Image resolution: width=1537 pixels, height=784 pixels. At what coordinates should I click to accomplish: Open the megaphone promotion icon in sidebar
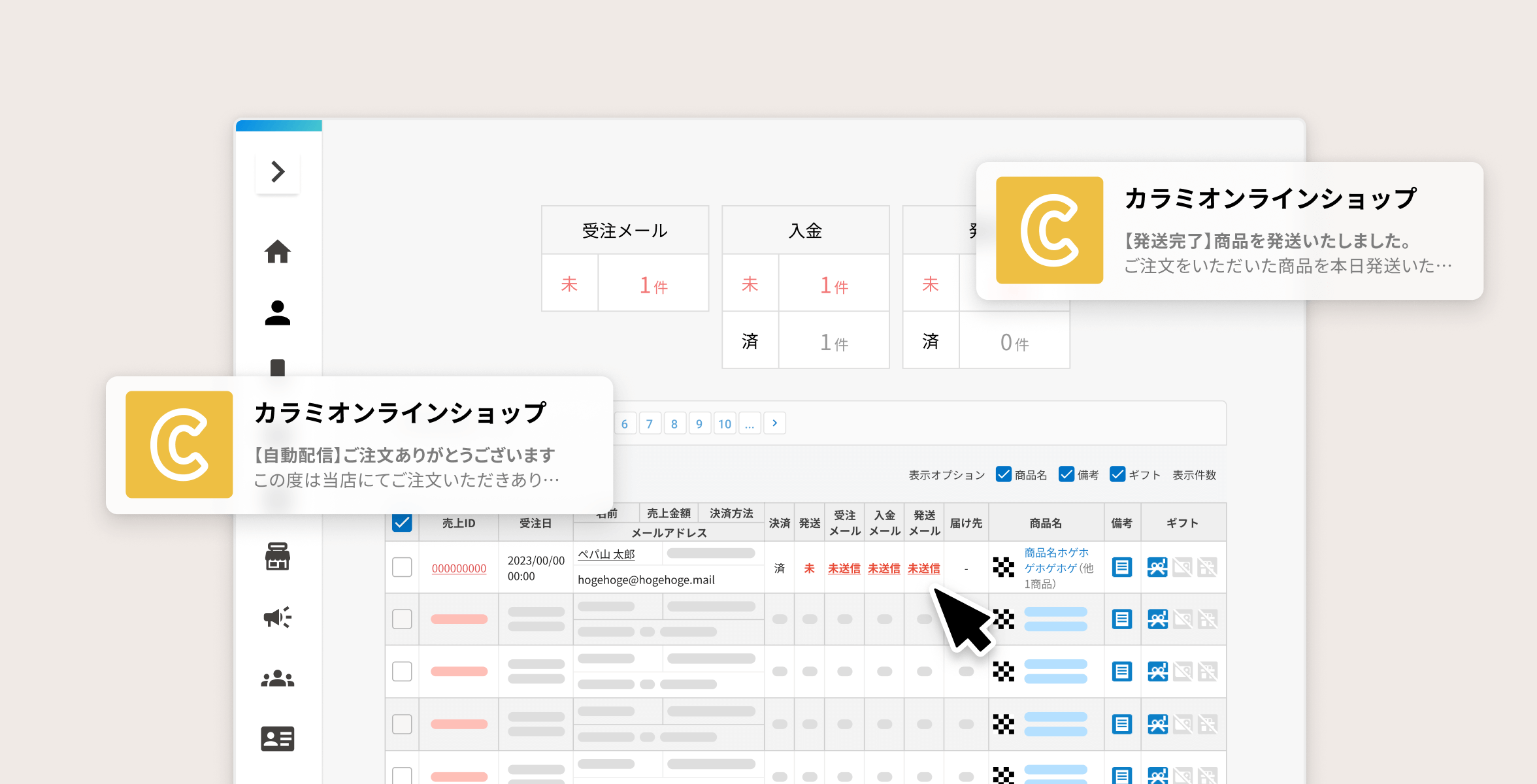pos(278,617)
